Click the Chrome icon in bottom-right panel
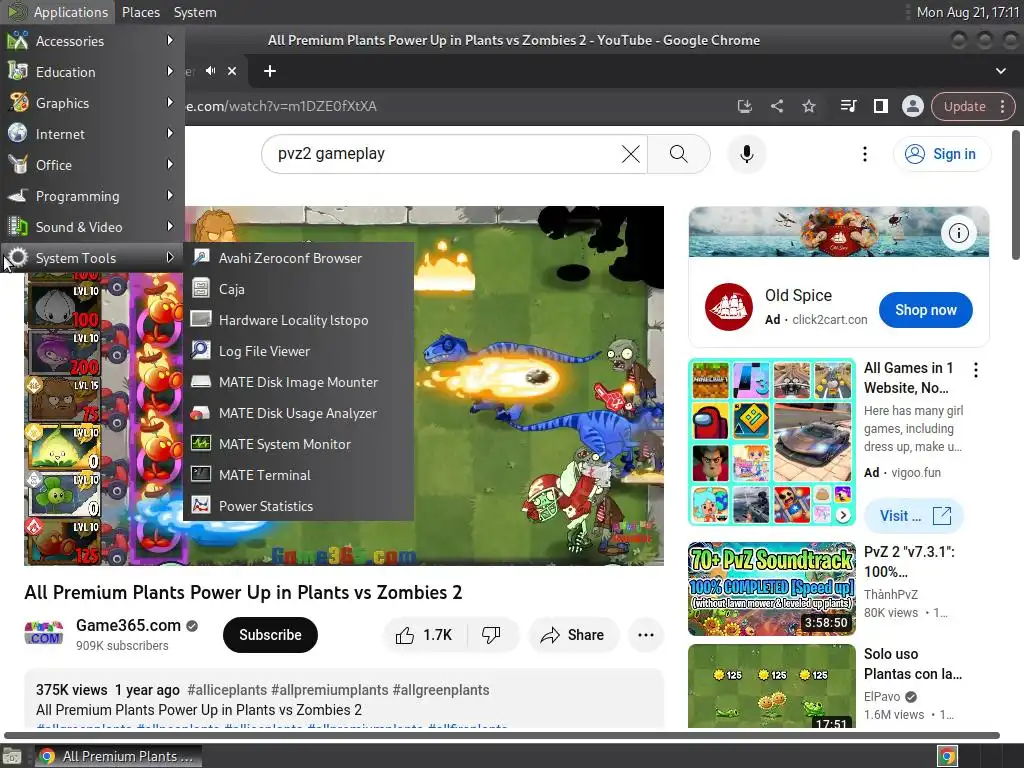Screen dimensions: 1024x768 pos(947,756)
